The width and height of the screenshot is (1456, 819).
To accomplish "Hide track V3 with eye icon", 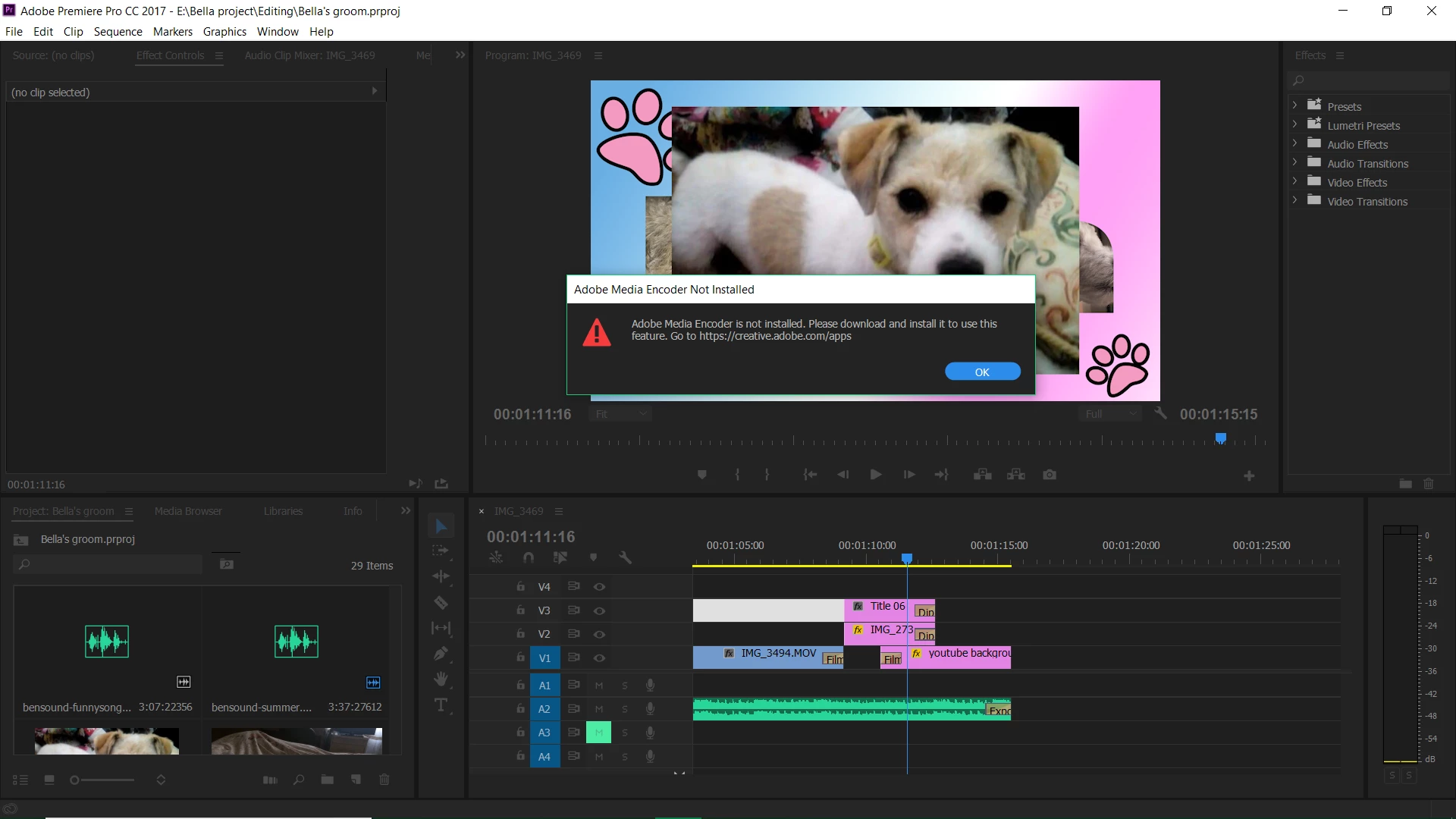I will point(599,610).
